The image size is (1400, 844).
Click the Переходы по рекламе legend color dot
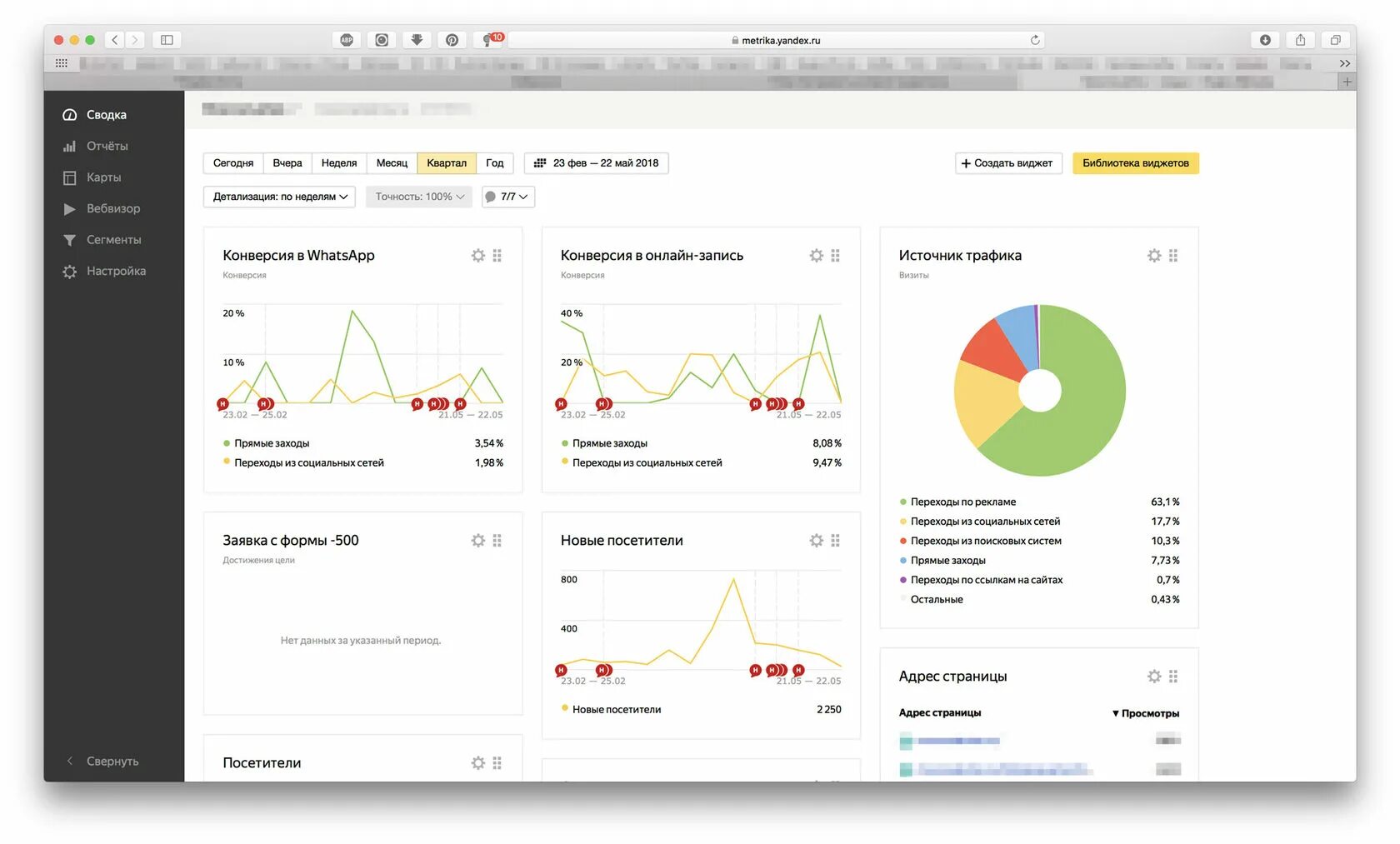coord(903,502)
